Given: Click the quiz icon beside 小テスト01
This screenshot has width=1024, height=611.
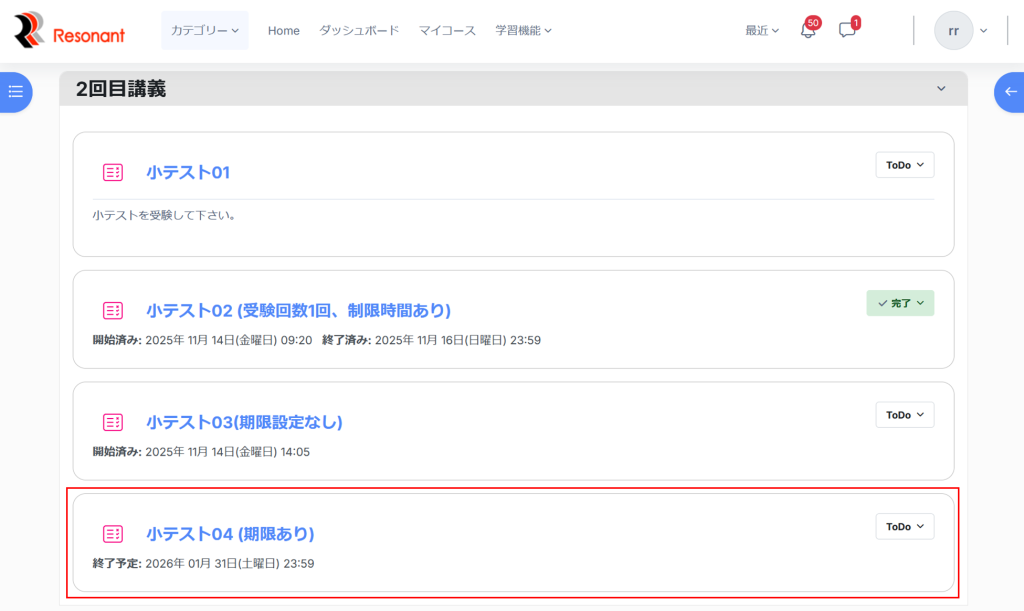Looking at the screenshot, I should click(113, 173).
